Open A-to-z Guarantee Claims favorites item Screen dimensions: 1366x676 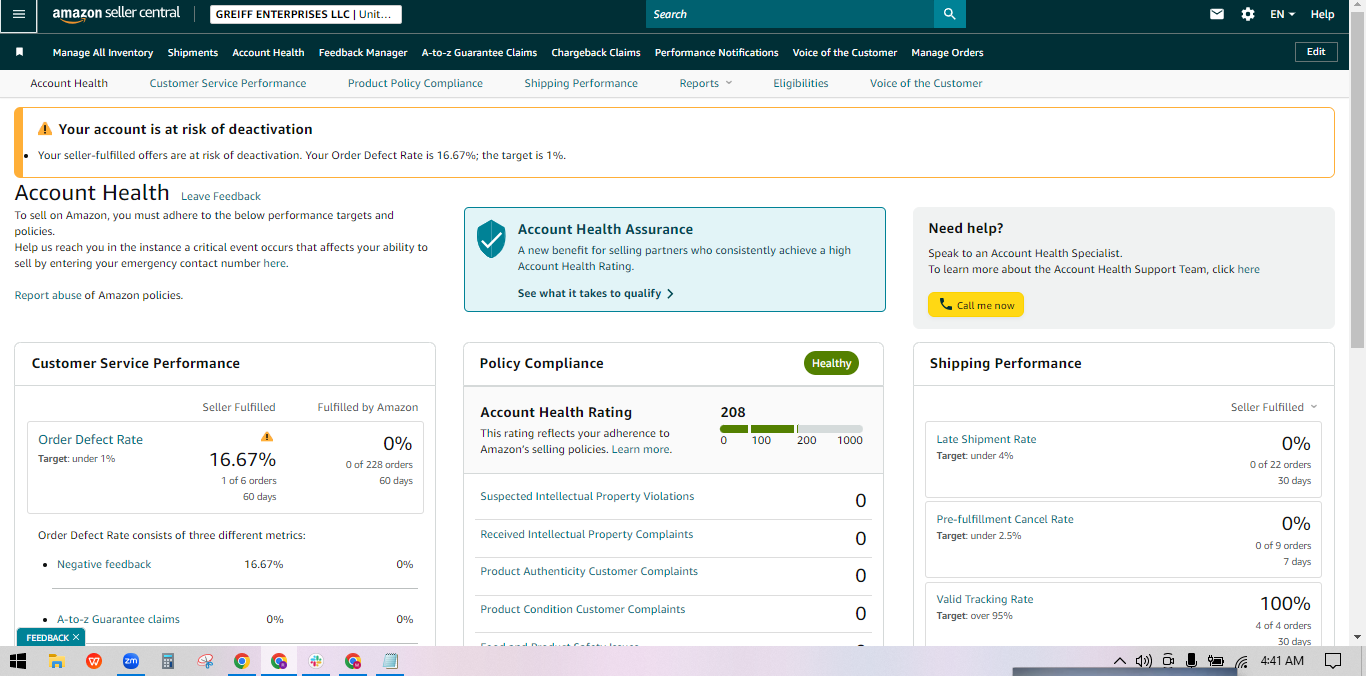[479, 52]
